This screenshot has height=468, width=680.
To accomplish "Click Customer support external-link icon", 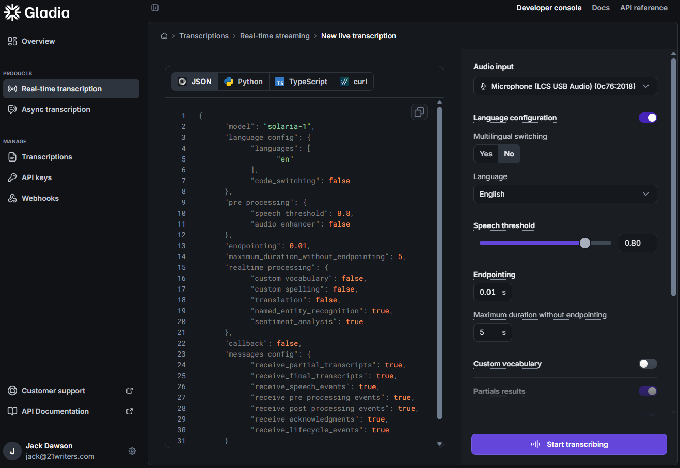I will [129, 391].
